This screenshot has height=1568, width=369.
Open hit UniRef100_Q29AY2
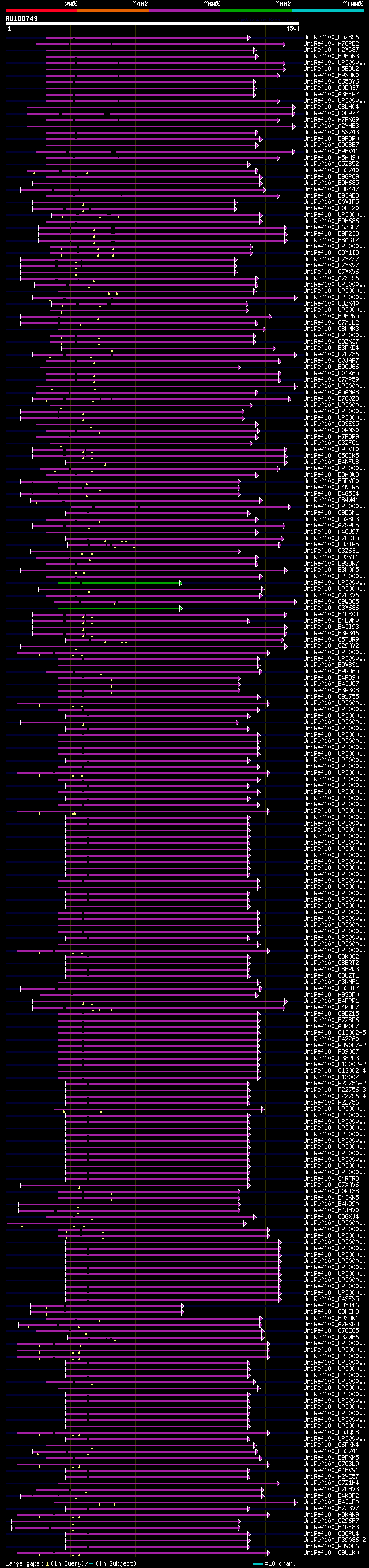point(332,646)
